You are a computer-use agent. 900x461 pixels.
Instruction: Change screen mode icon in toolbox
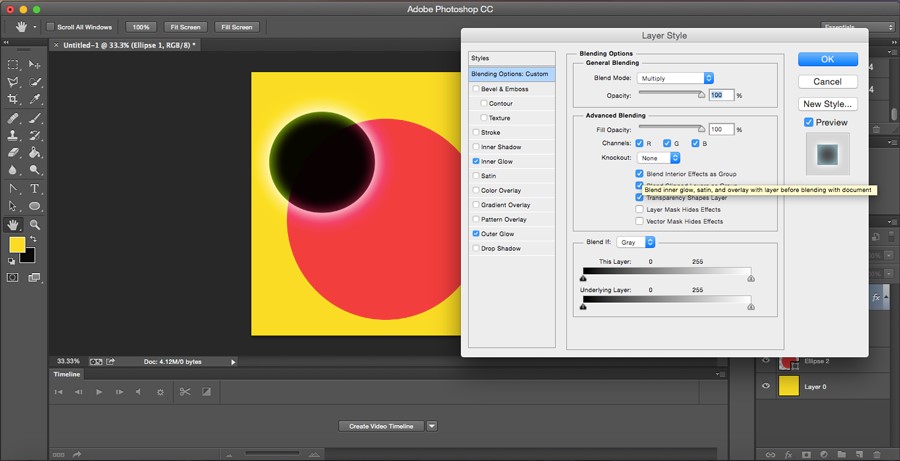[34, 278]
